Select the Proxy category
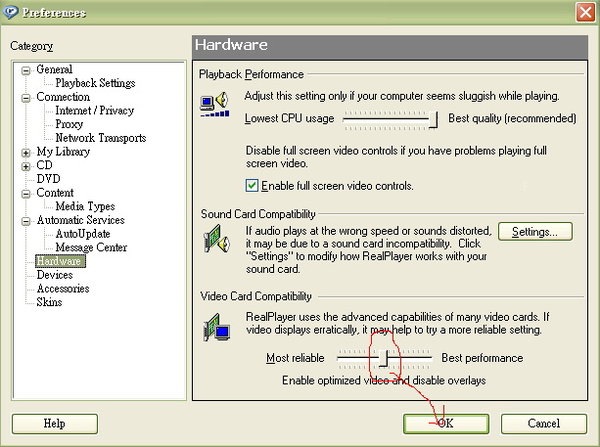600x447 pixels. (x=69, y=124)
